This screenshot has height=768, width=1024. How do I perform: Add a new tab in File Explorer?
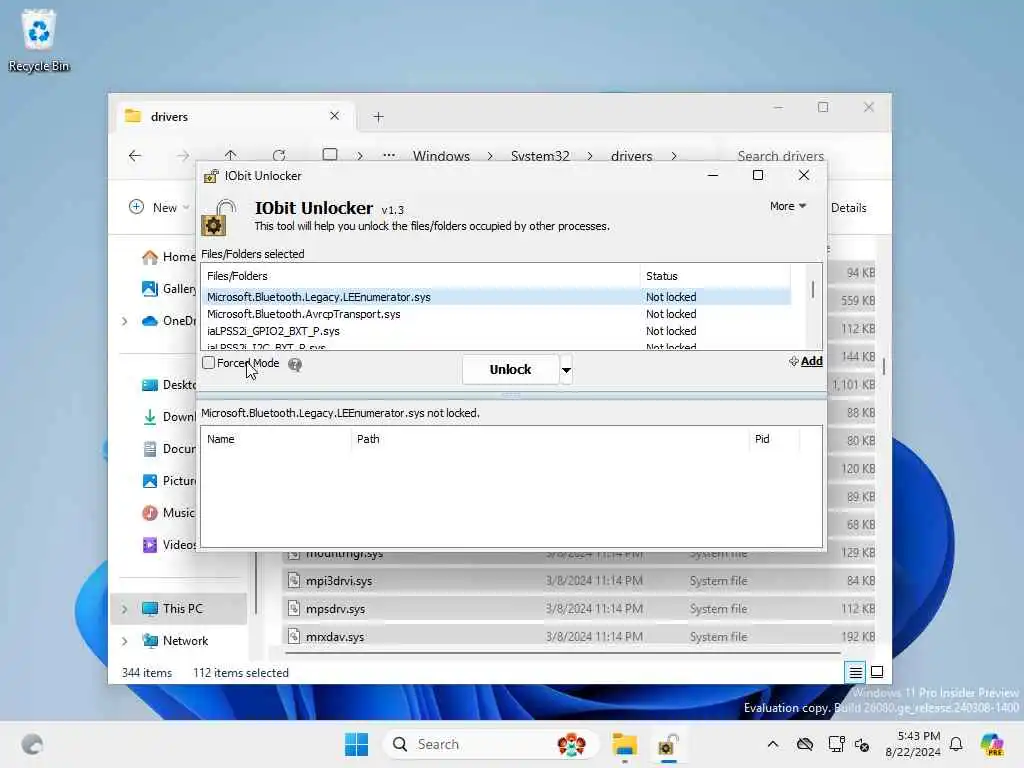tap(378, 117)
